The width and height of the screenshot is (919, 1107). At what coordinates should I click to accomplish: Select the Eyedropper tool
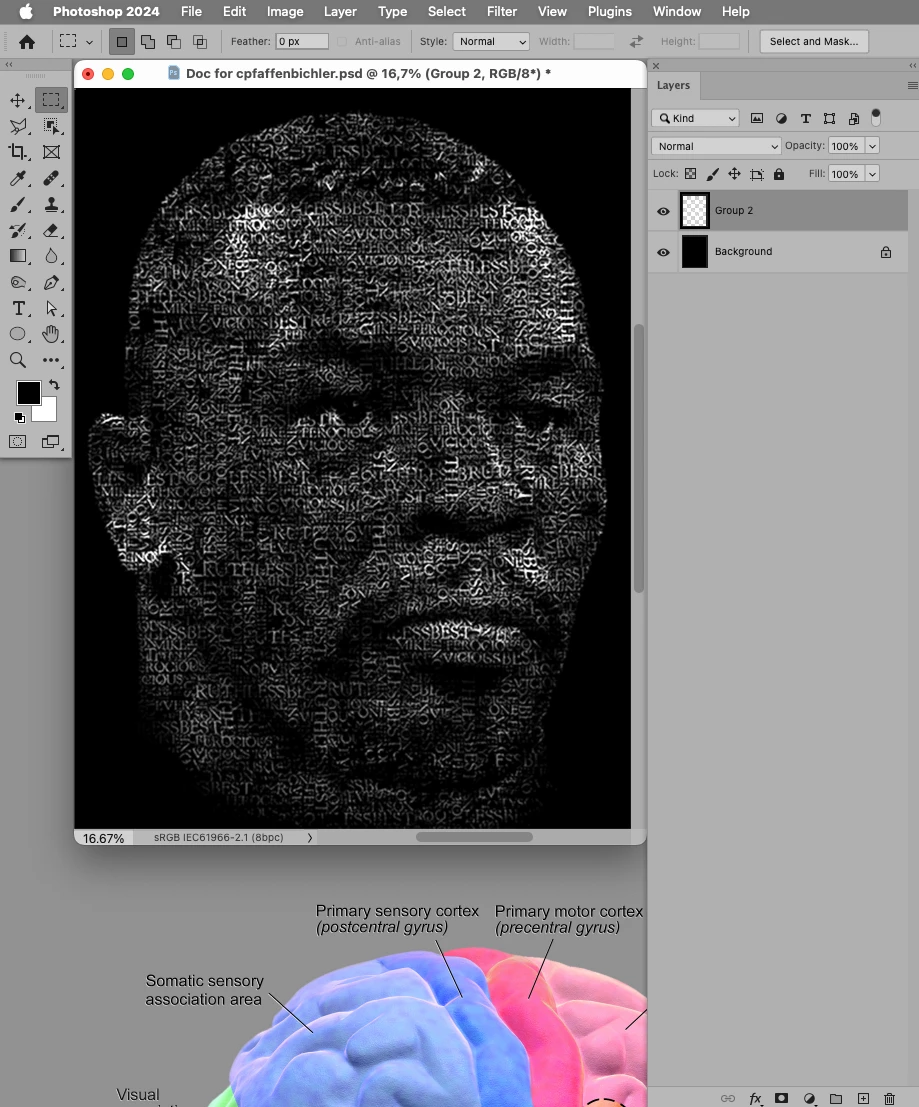[18, 178]
